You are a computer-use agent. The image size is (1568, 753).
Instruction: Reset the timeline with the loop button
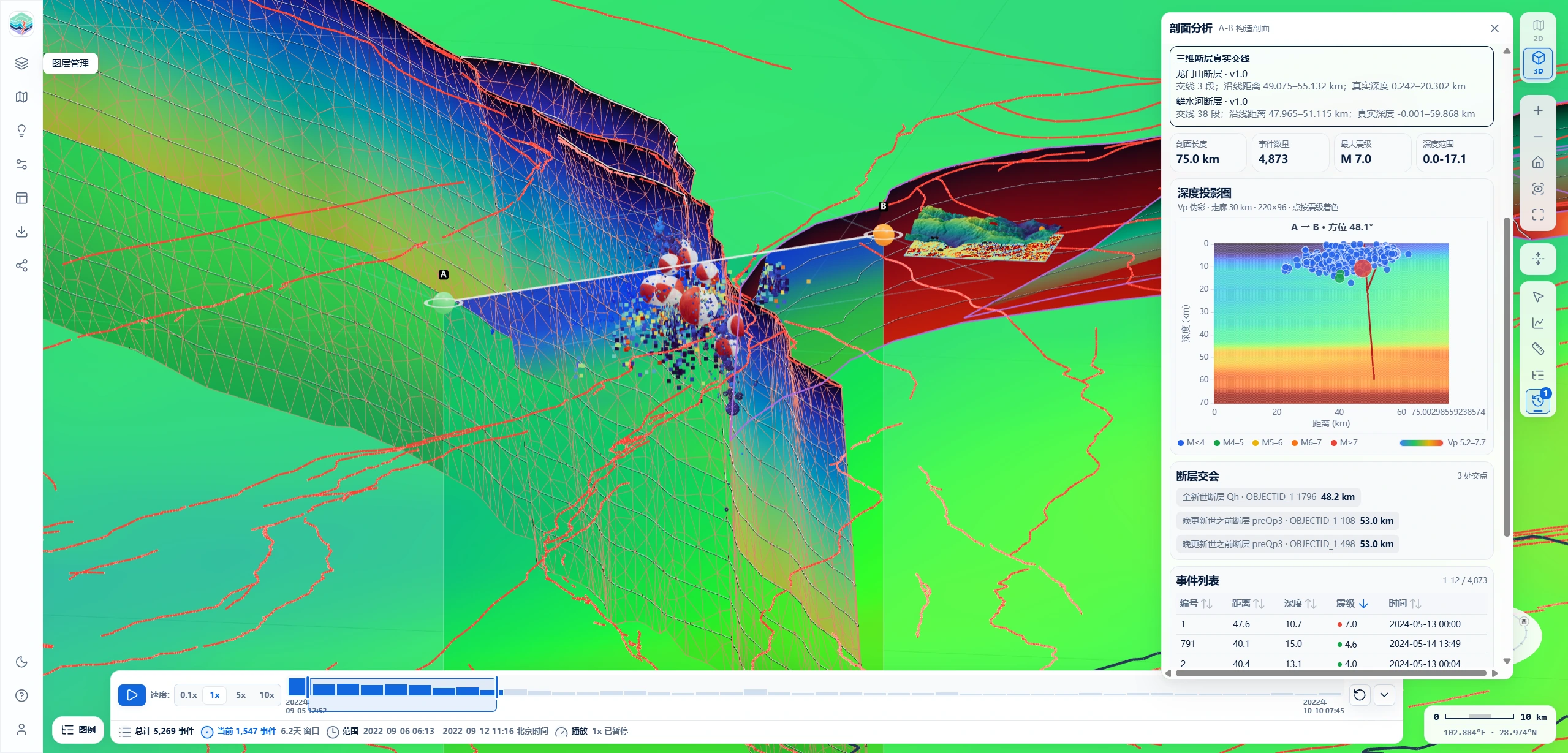(x=1360, y=695)
